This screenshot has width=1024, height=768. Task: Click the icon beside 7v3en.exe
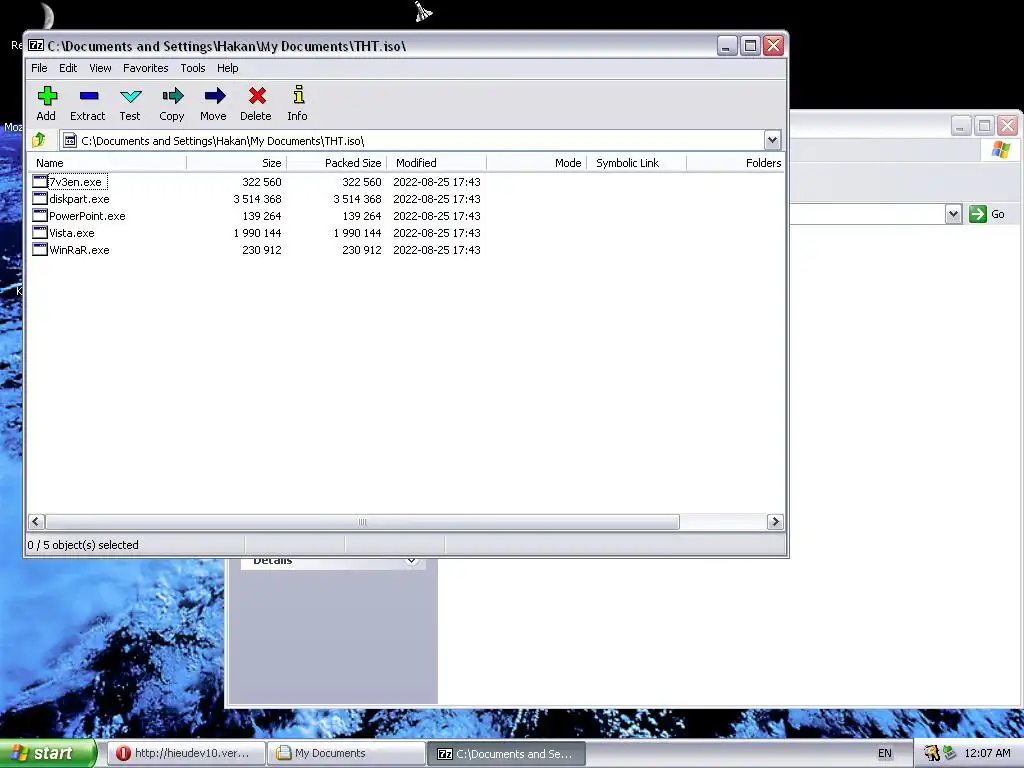click(40, 182)
